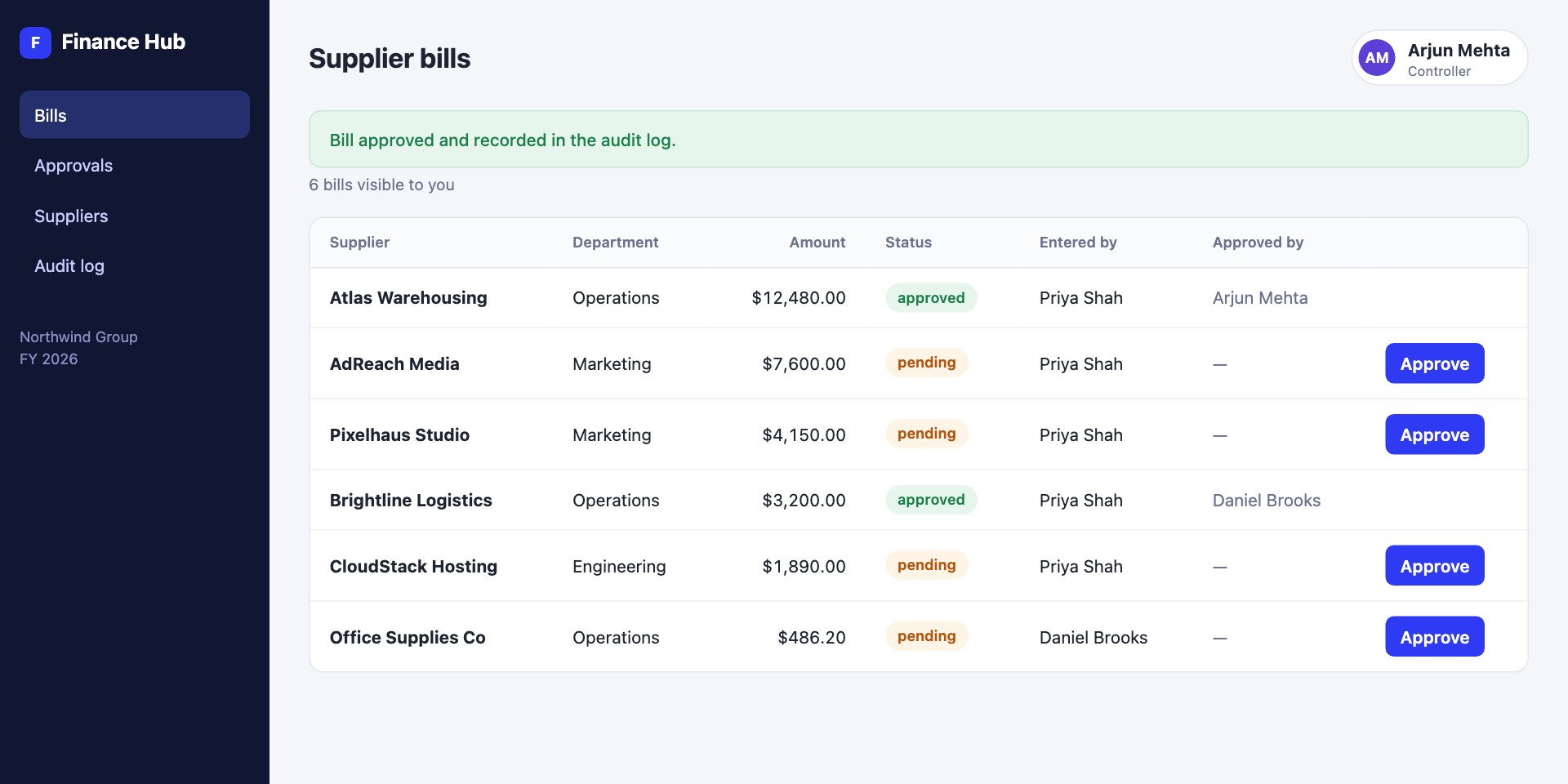Approve the Office Supplies Co bill
Viewport: 1568px width, 784px height.
coord(1435,637)
